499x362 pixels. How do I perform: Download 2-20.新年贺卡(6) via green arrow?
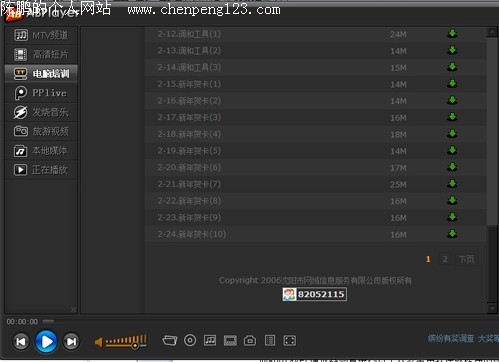(x=452, y=167)
